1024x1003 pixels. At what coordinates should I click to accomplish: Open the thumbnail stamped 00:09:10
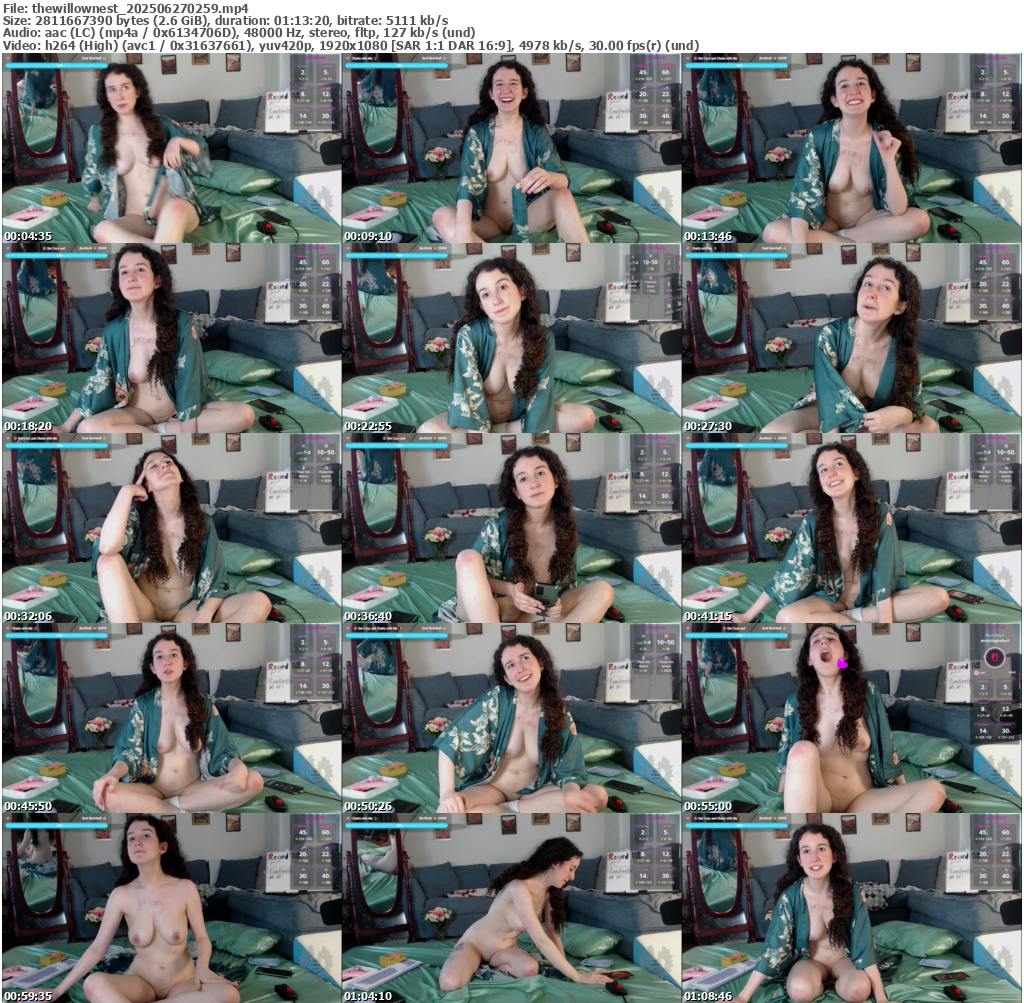pyautogui.click(x=511, y=148)
